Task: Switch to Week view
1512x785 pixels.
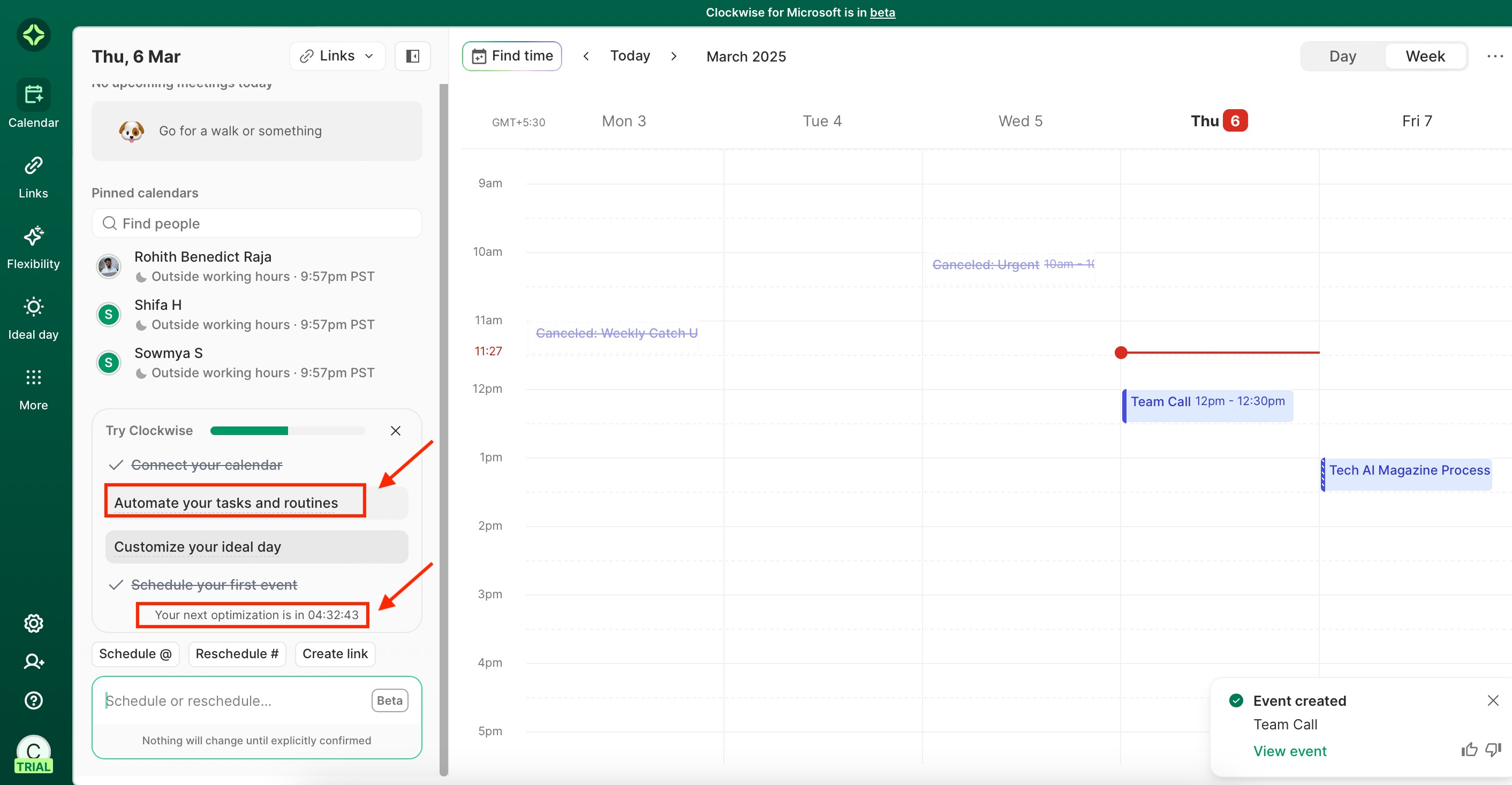Action: pos(1425,56)
